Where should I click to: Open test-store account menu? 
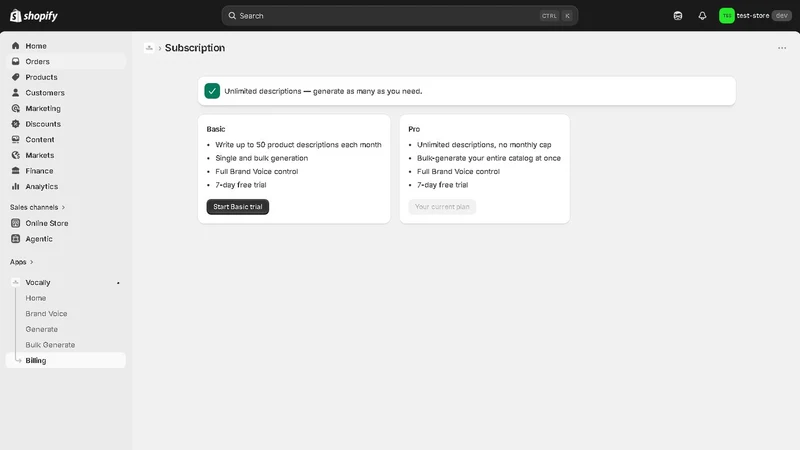(x=755, y=16)
